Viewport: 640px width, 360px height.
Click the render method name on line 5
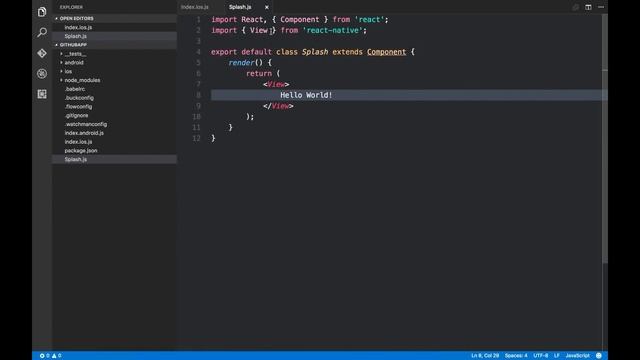tap(241, 62)
